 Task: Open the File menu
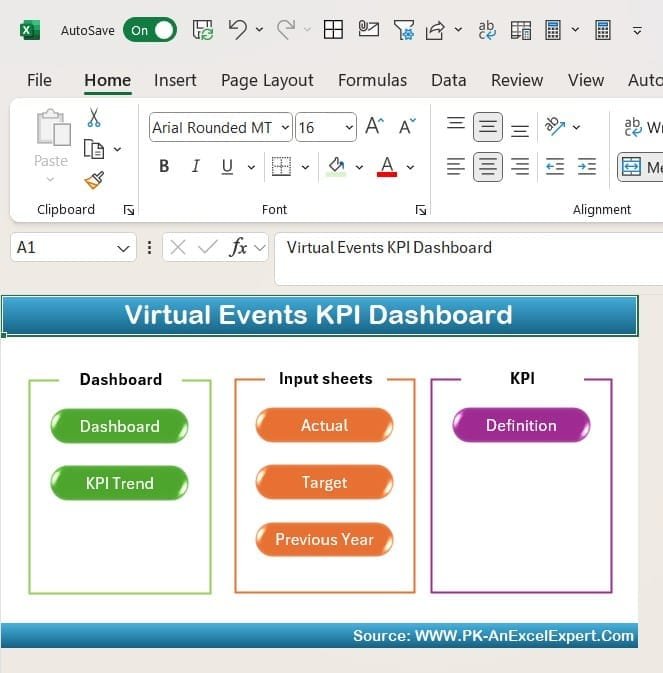(x=39, y=80)
